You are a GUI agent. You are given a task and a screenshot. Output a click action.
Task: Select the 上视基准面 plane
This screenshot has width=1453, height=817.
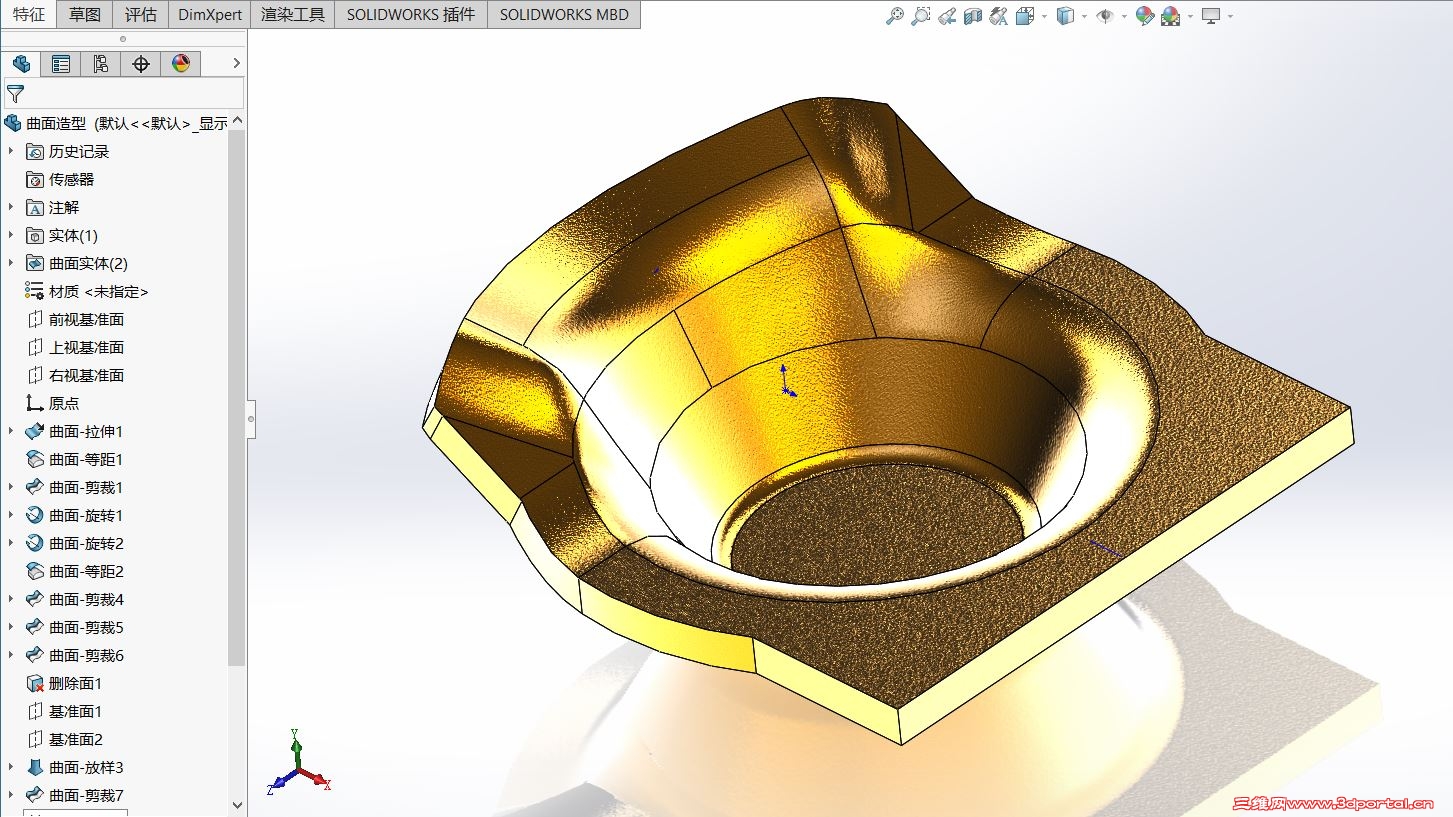pos(76,347)
